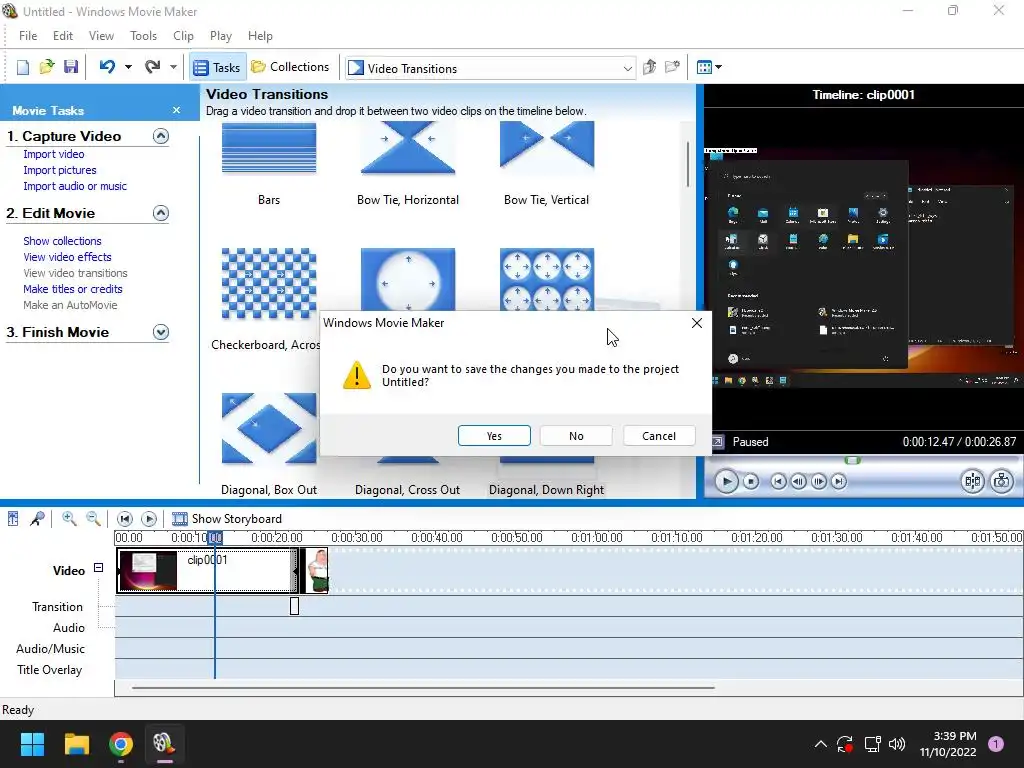Viewport: 1024px width, 768px height.
Task: Click the Back button in preview controls
Action: tap(778, 481)
